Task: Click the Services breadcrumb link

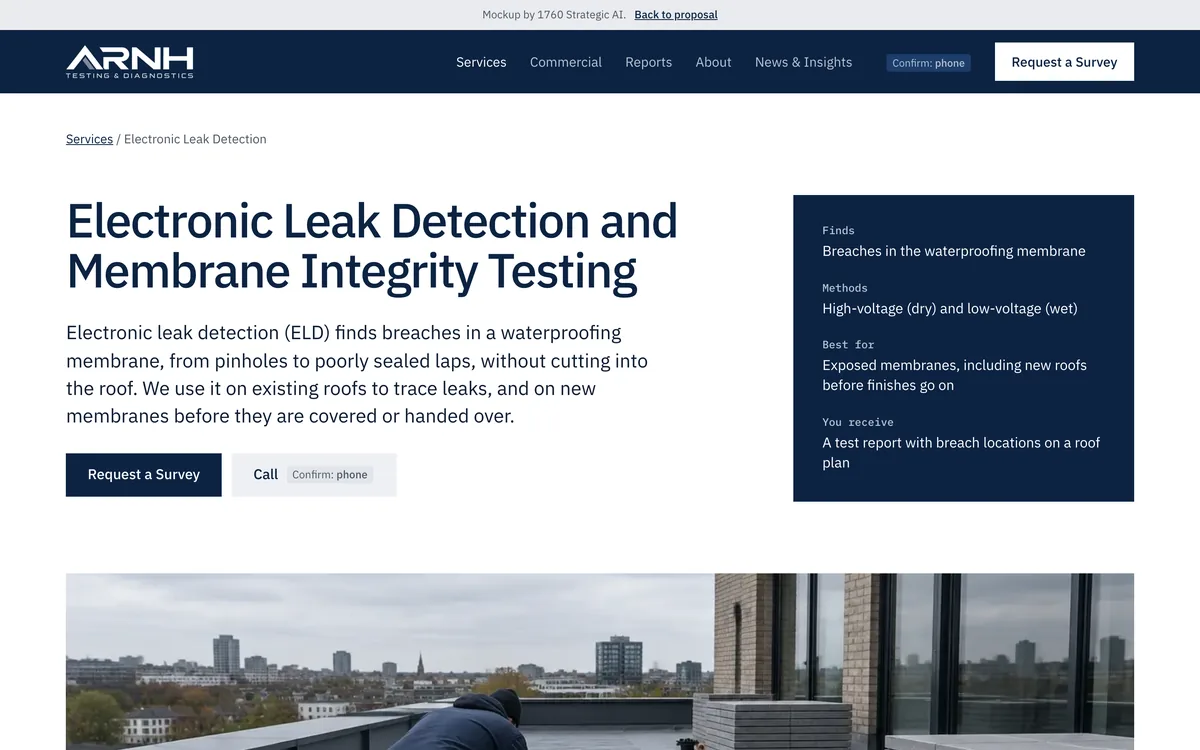Action: [89, 139]
